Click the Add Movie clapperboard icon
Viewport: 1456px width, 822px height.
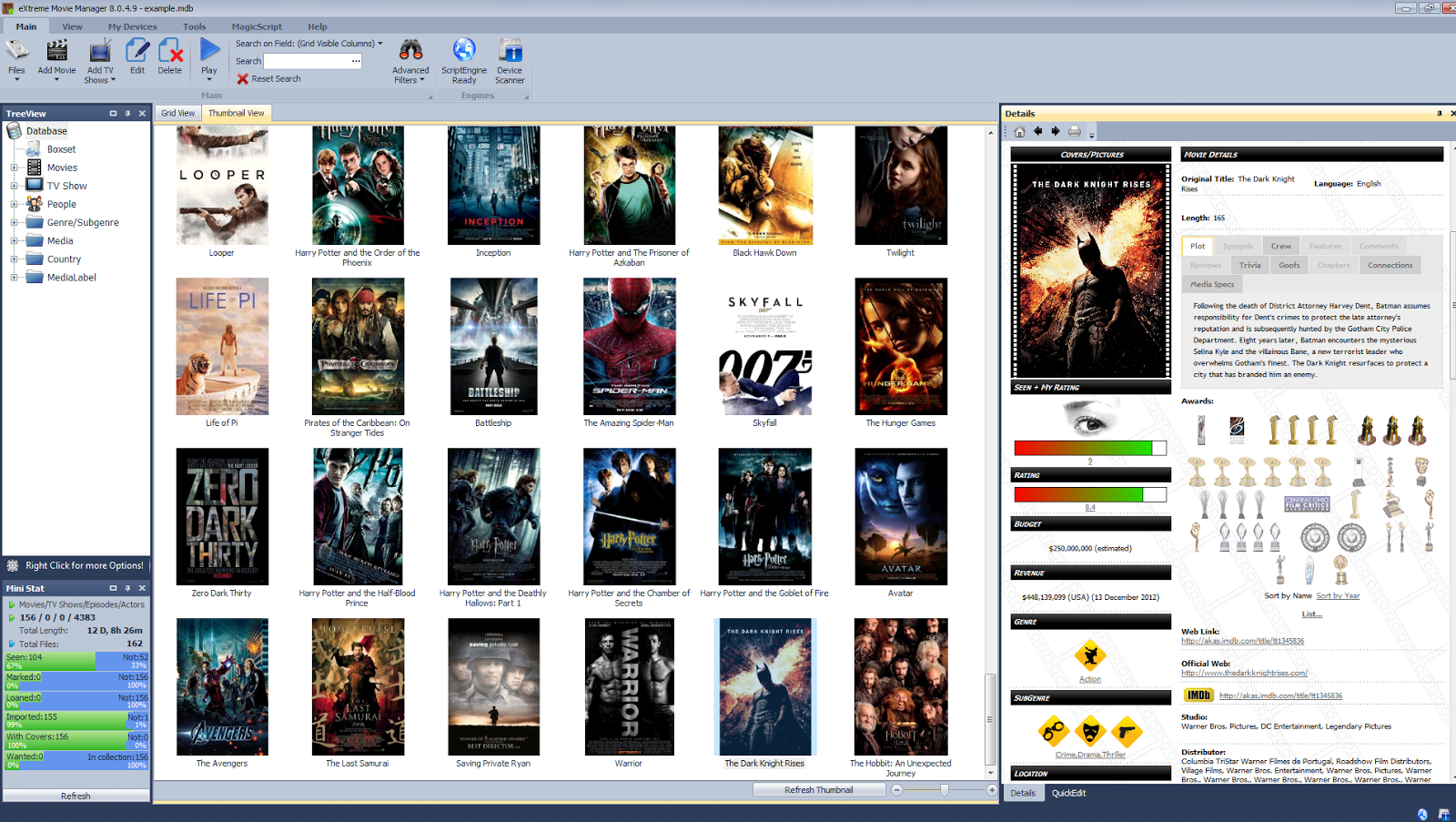(x=56, y=51)
